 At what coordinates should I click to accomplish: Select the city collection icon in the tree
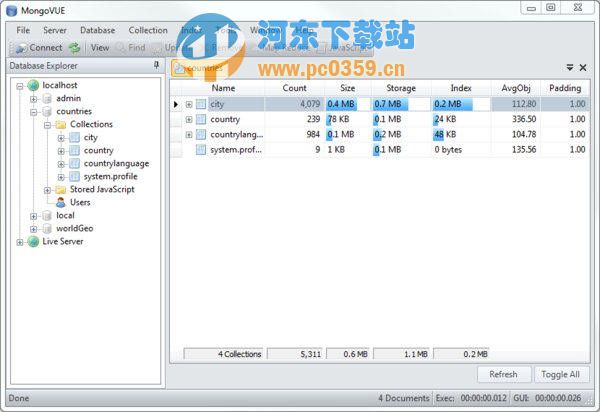(x=74, y=138)
